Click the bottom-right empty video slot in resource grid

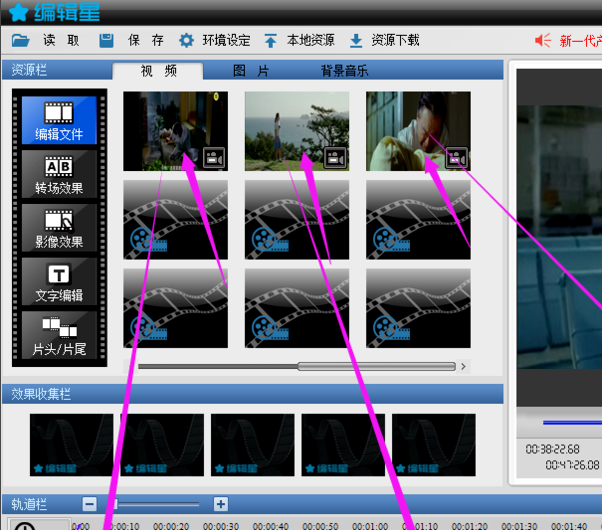418,308
